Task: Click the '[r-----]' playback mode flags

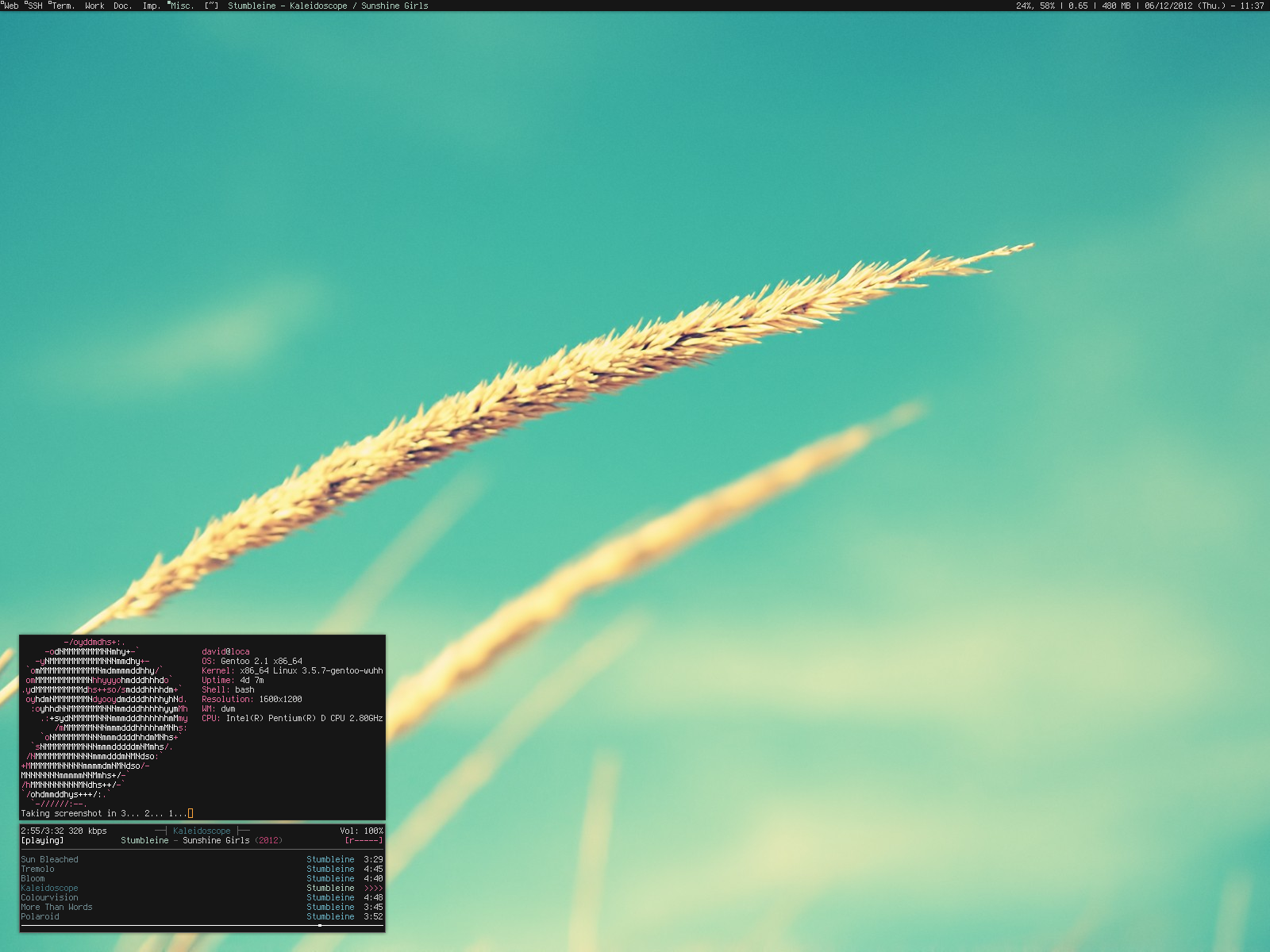Action: (x=364, y=840)
